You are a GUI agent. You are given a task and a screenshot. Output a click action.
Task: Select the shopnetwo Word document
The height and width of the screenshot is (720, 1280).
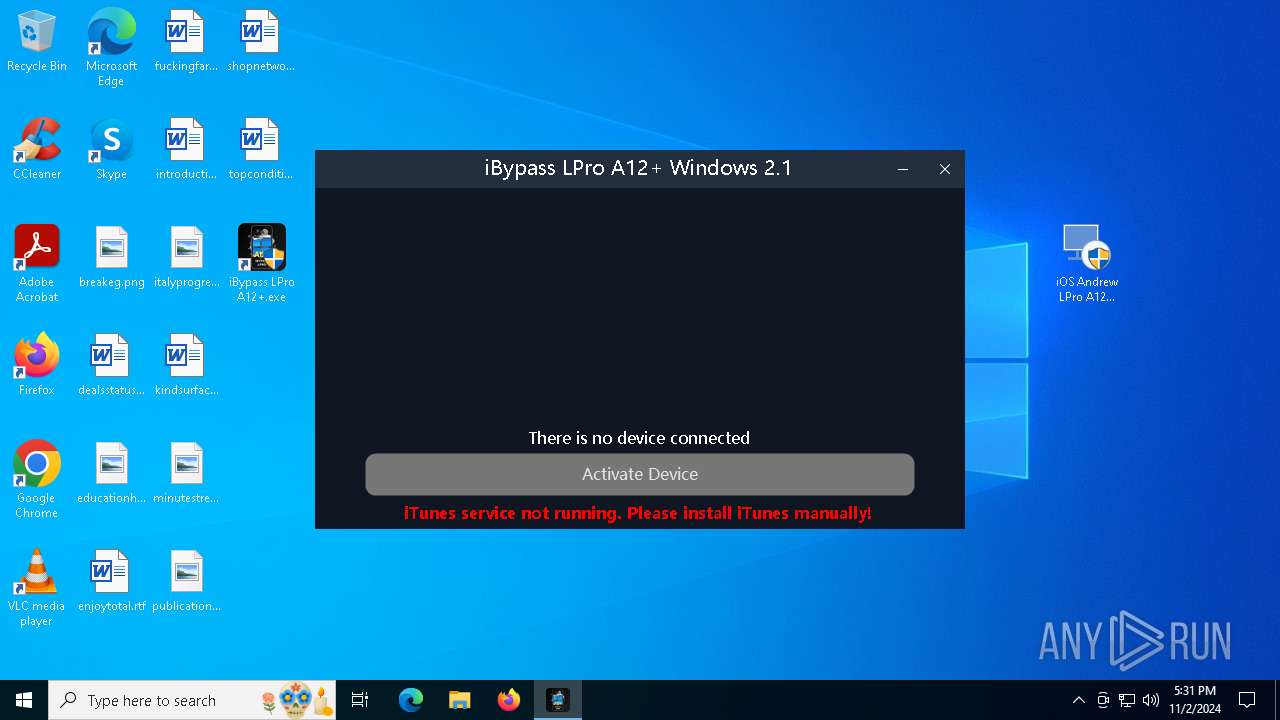click(261, 41)
